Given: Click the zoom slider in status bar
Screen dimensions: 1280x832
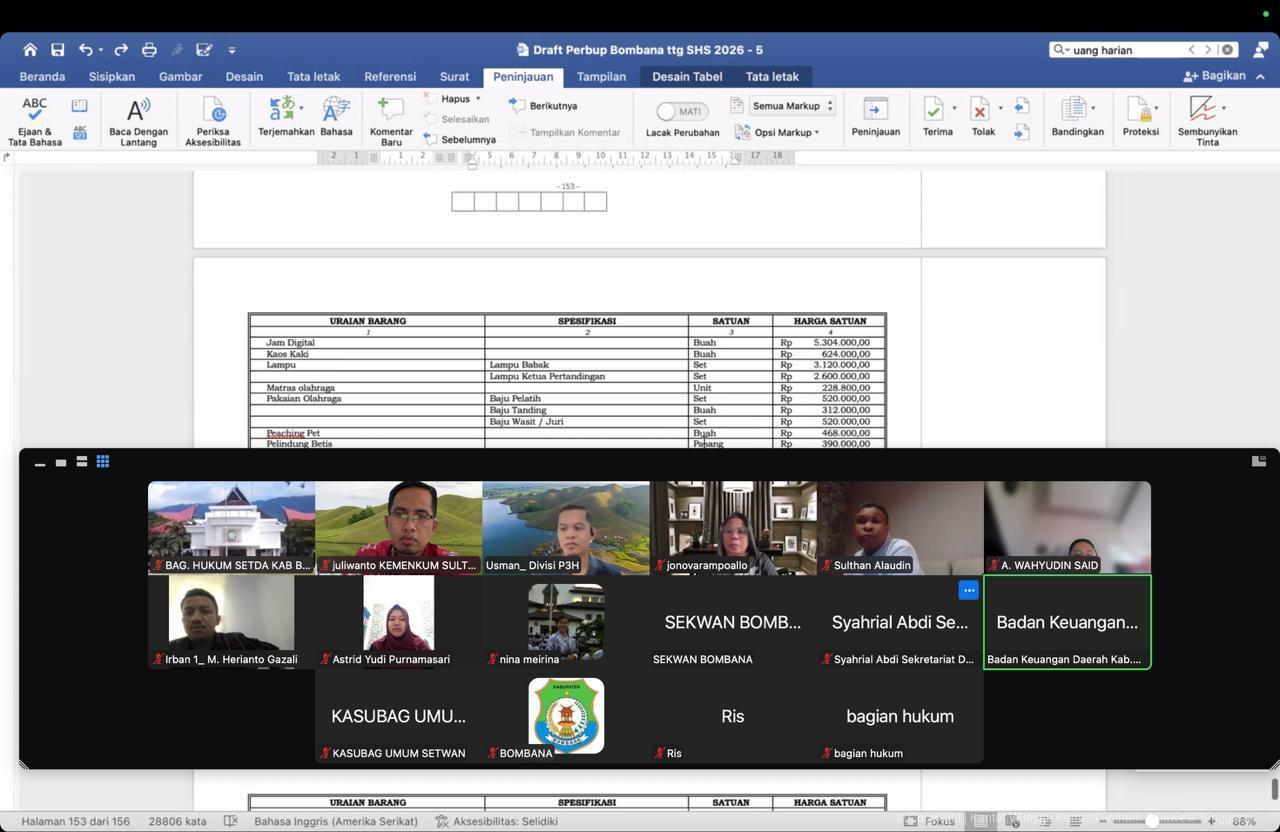Looking at the screenshot, I should tap(1152, 821).
